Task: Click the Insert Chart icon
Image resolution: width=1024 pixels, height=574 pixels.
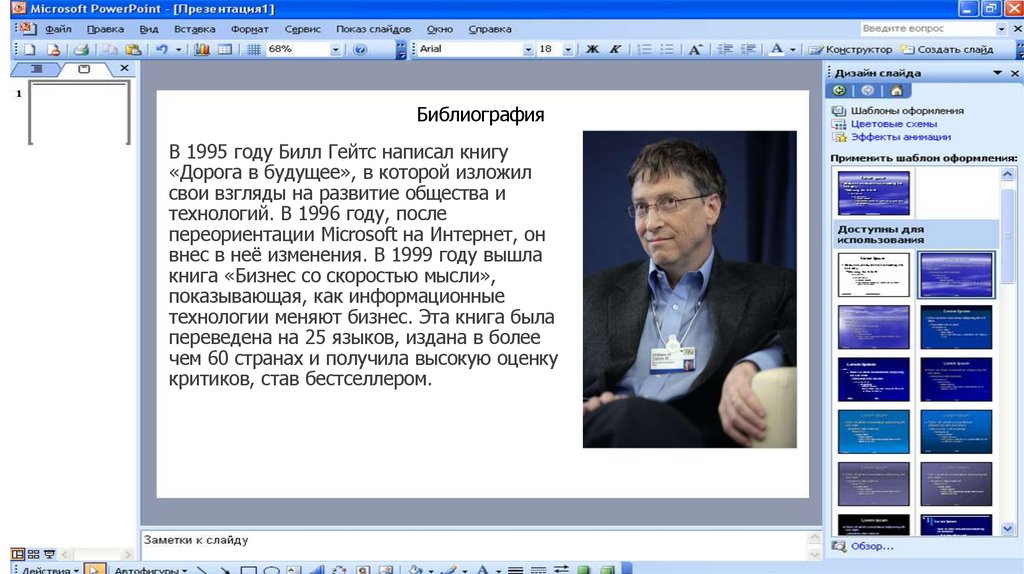Action: pyautogui.click(x=202, y=50)
